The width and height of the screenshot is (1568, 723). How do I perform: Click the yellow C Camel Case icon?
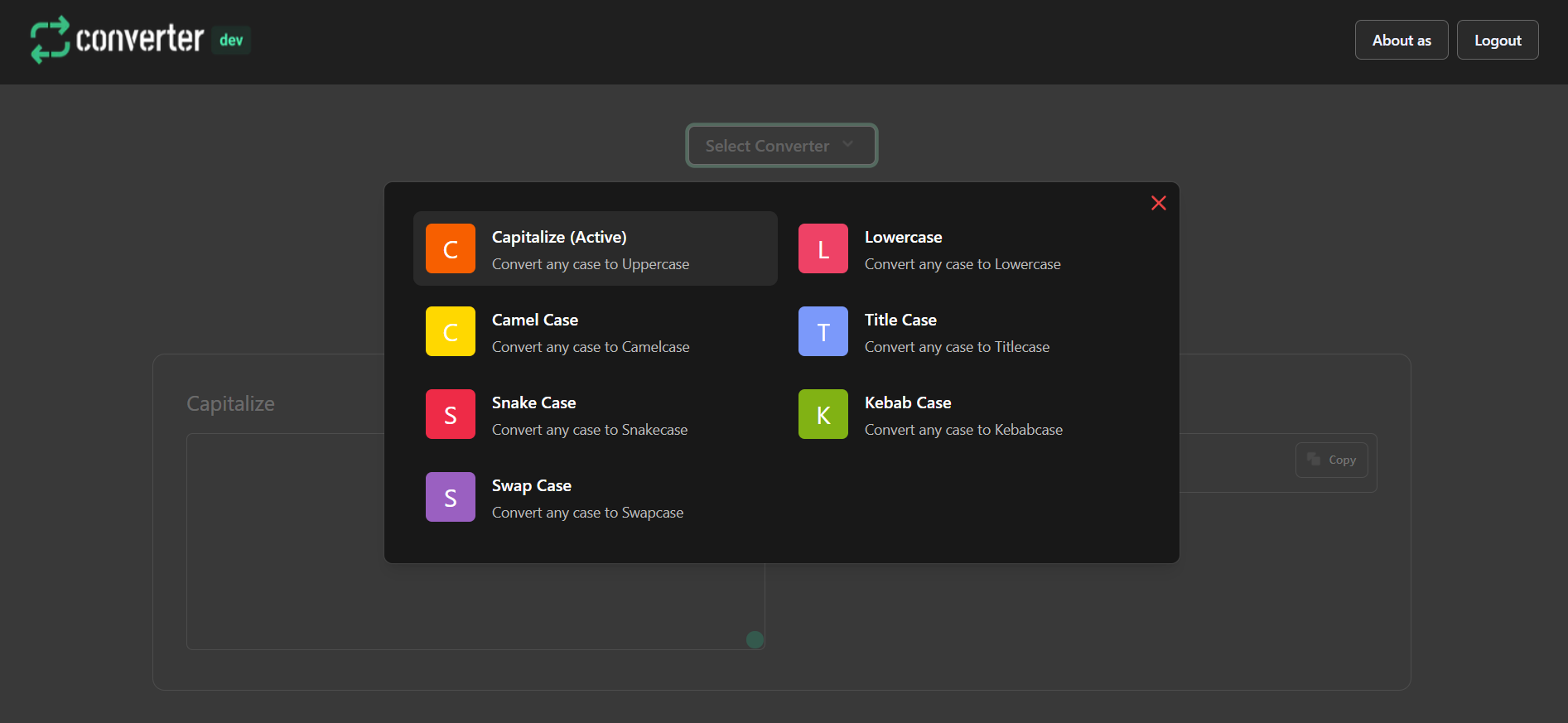click(451, 331)
